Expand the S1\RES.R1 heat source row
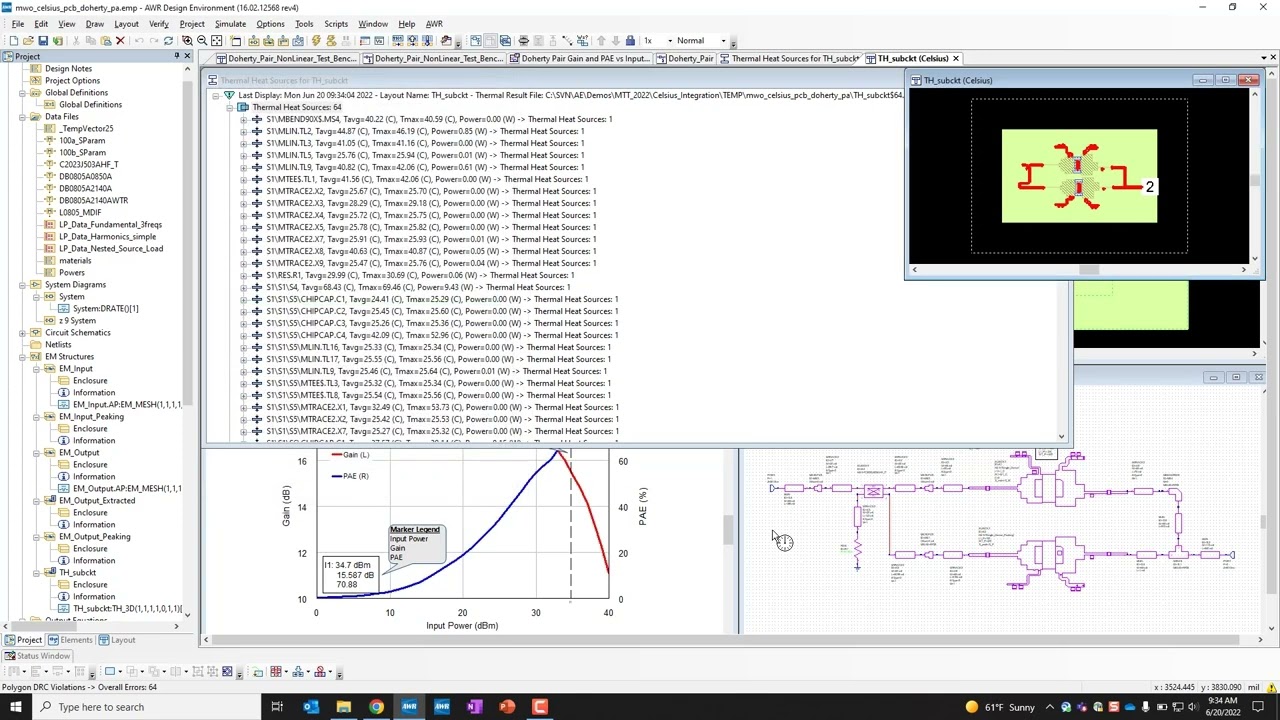1280x720 pixels. click(x=243, y=275)
